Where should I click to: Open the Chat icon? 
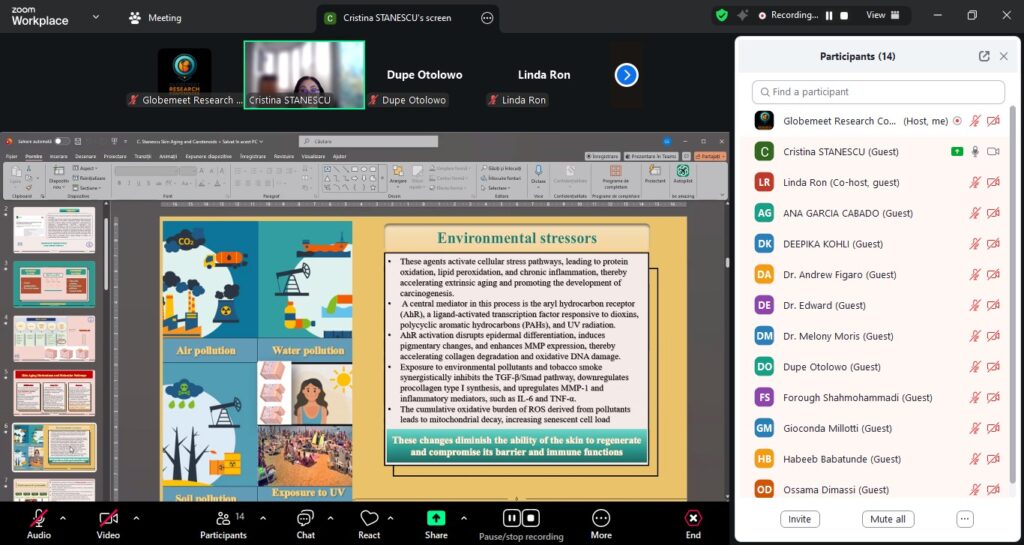[306, 518]
